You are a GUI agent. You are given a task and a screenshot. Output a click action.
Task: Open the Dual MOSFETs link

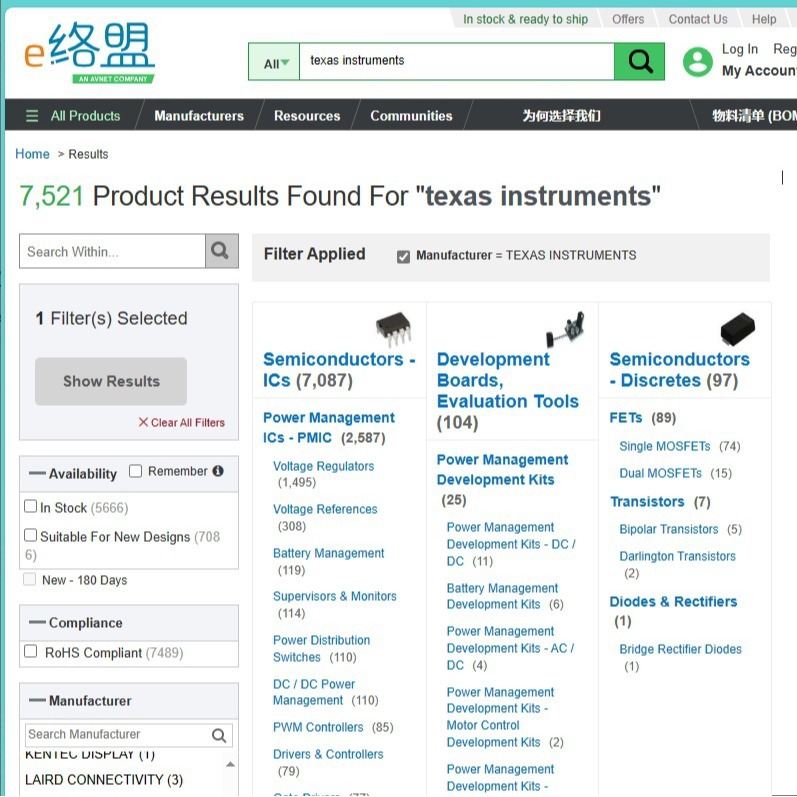click(660, 473)
